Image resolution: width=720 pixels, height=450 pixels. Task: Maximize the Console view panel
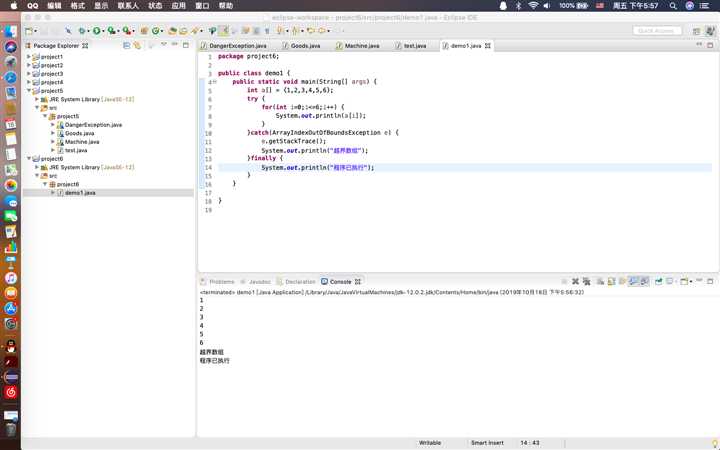(x=710, y=281)
